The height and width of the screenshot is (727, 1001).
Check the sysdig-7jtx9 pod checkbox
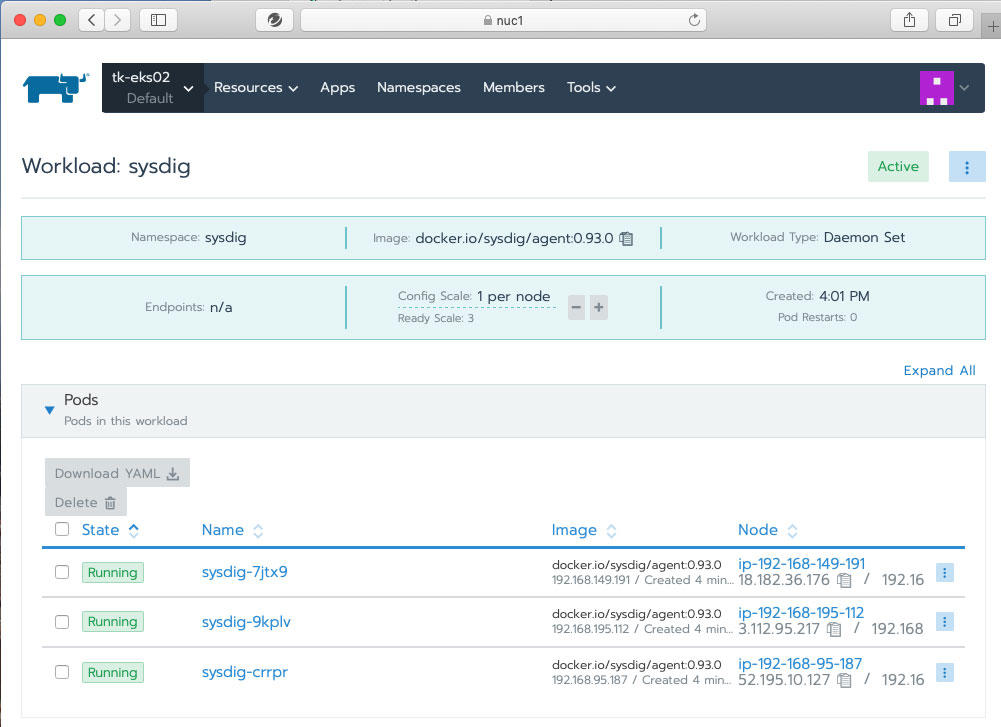coord(62,572)
